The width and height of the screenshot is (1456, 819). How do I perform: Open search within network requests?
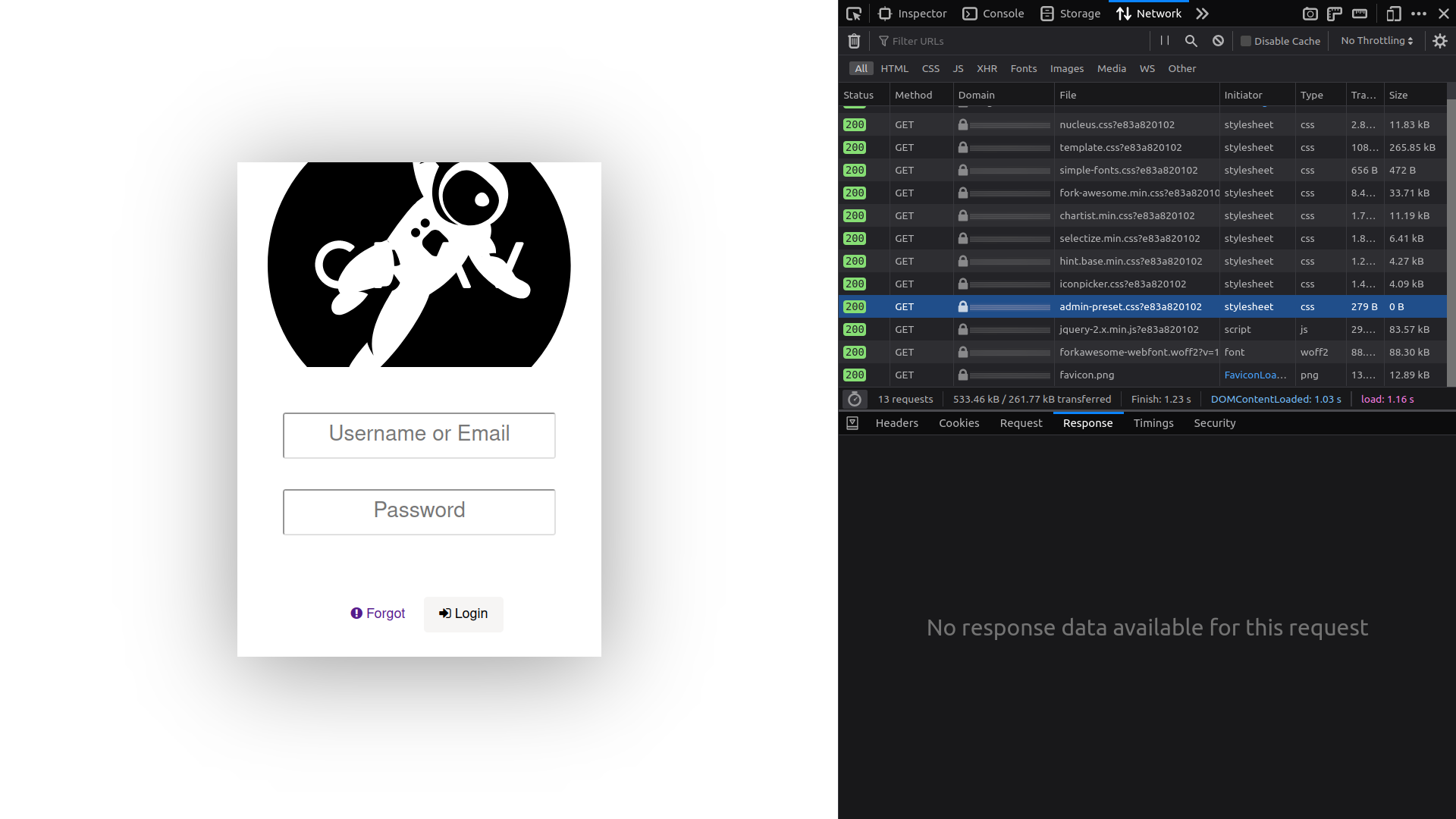pyautogui.click(x=1191, y=40)
